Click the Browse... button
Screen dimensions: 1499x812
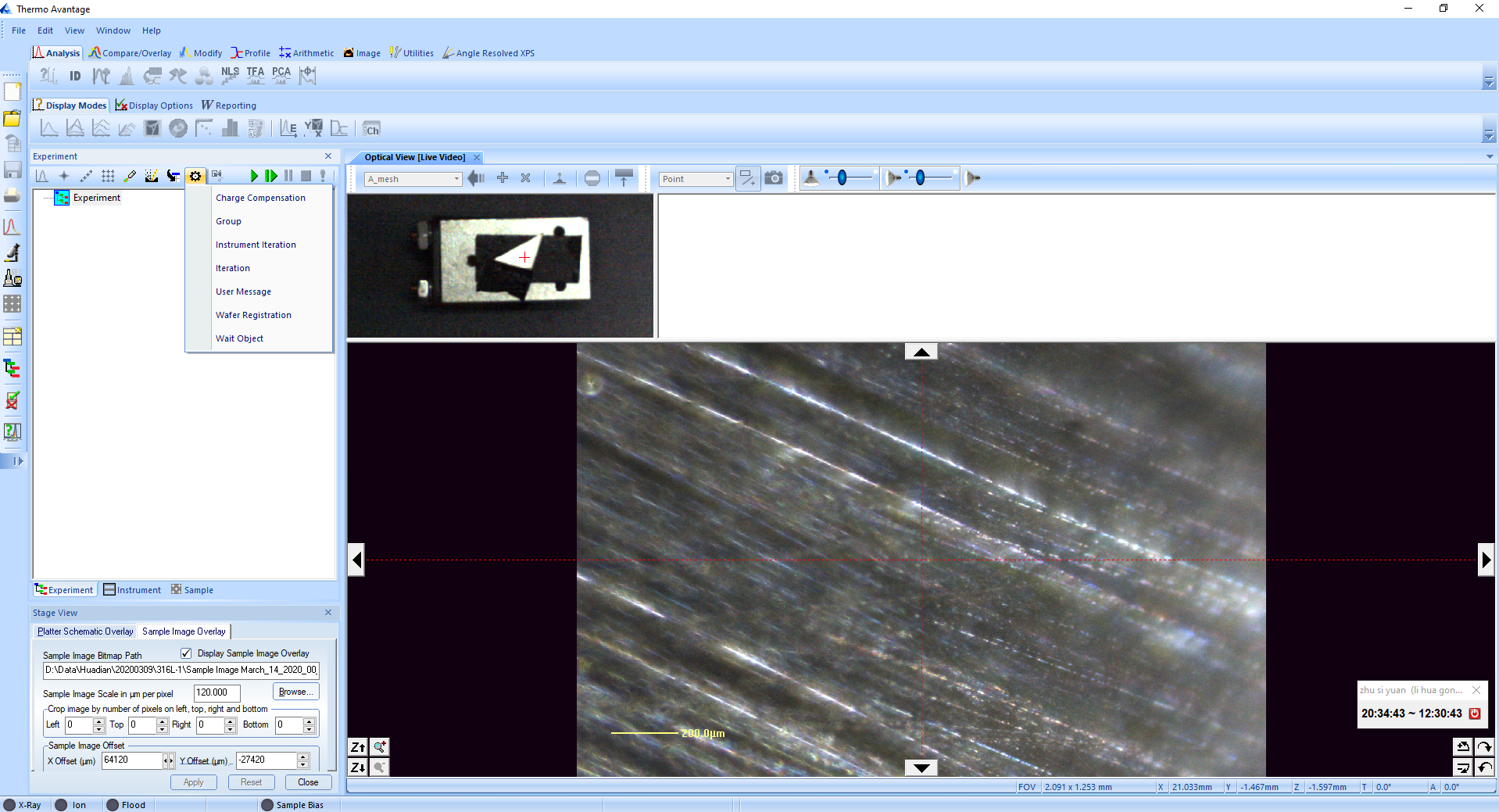[295, 692]
